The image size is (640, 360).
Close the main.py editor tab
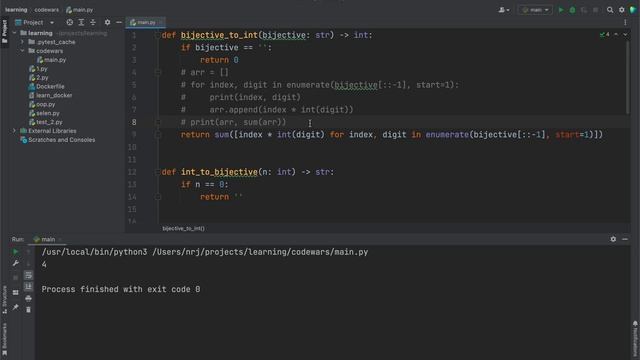(x=161, y=22)
